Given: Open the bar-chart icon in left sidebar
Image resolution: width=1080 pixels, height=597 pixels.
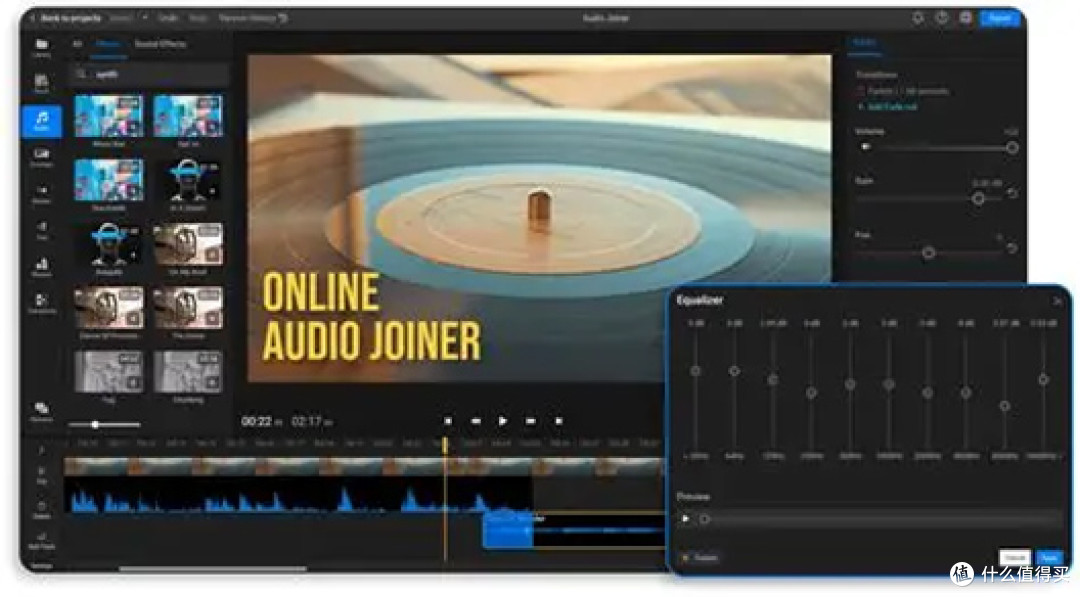Looking at the screenshot, I should [41, 266].
